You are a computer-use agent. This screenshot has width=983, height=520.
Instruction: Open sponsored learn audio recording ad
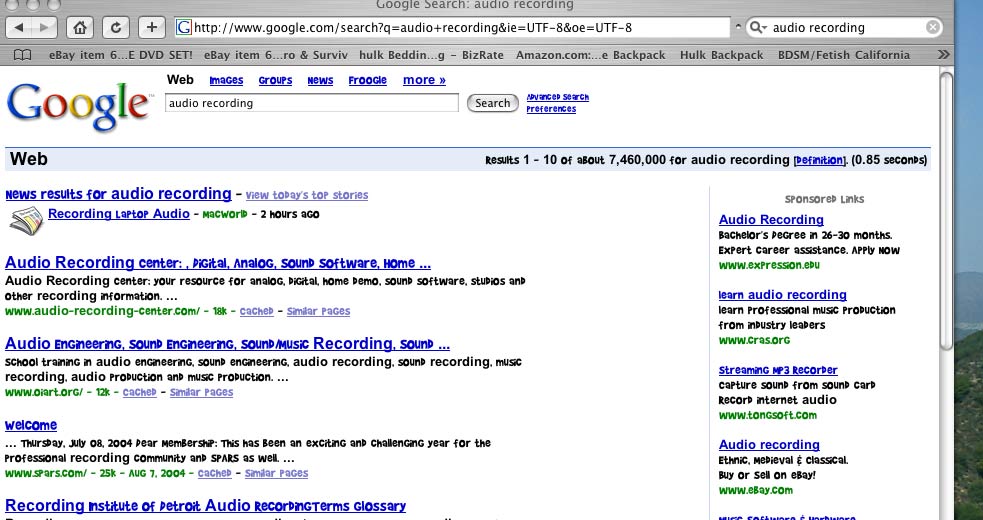(x=782, y=295)
